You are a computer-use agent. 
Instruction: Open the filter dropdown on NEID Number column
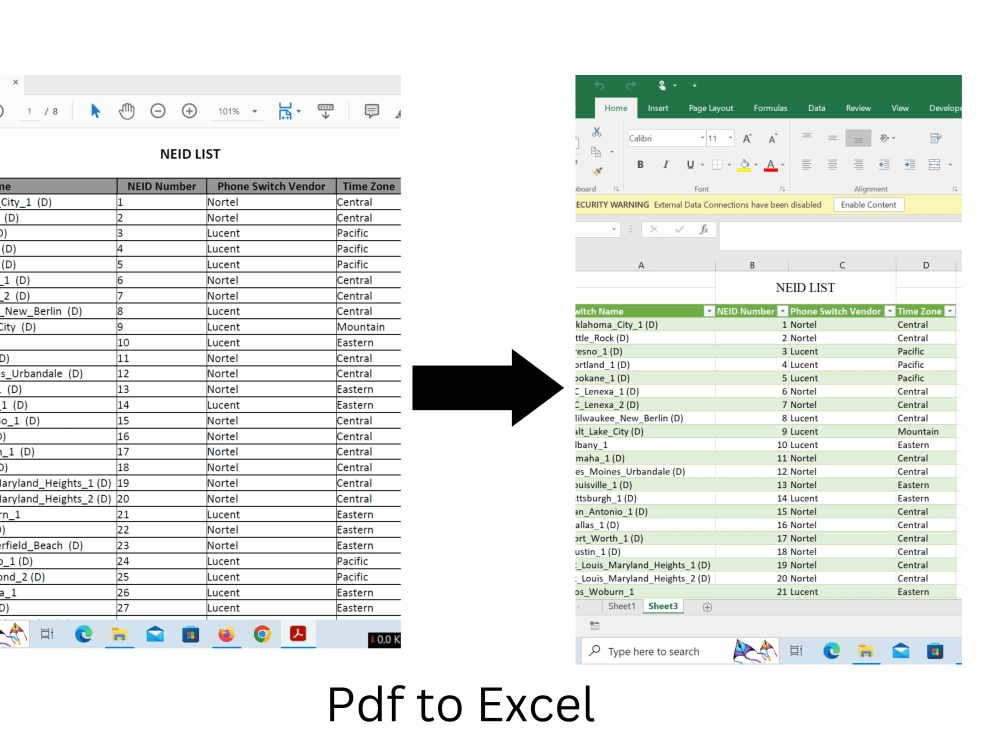tap(781, 310)
